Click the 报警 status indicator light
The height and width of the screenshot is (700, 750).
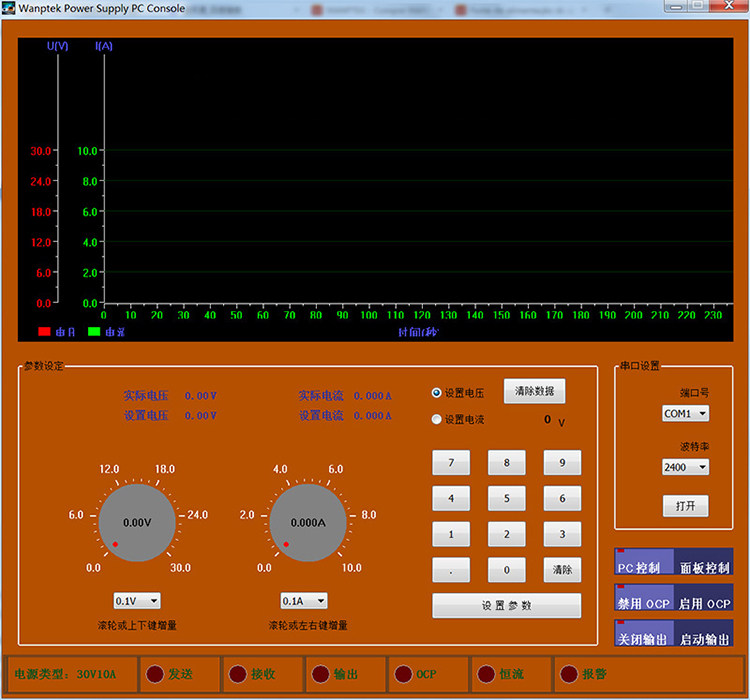click(569, 674)
